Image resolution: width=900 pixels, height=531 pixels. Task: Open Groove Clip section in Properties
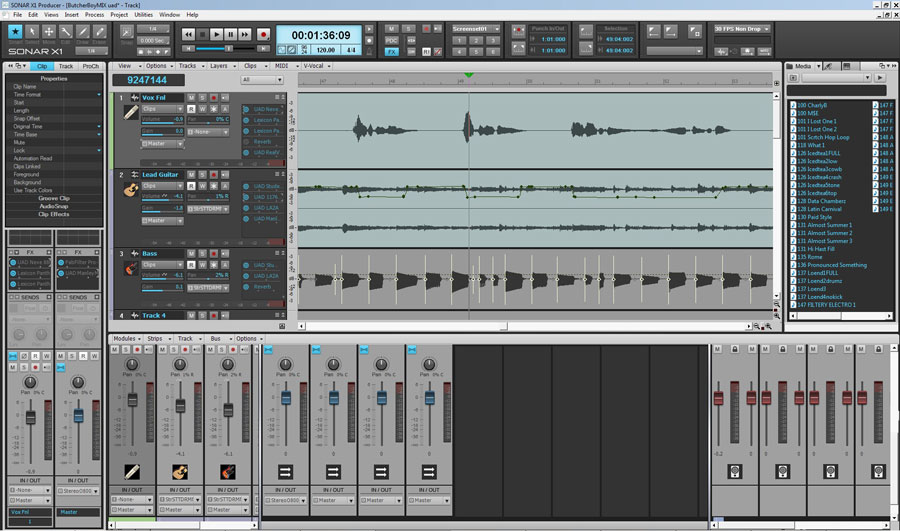pos(54,198)
